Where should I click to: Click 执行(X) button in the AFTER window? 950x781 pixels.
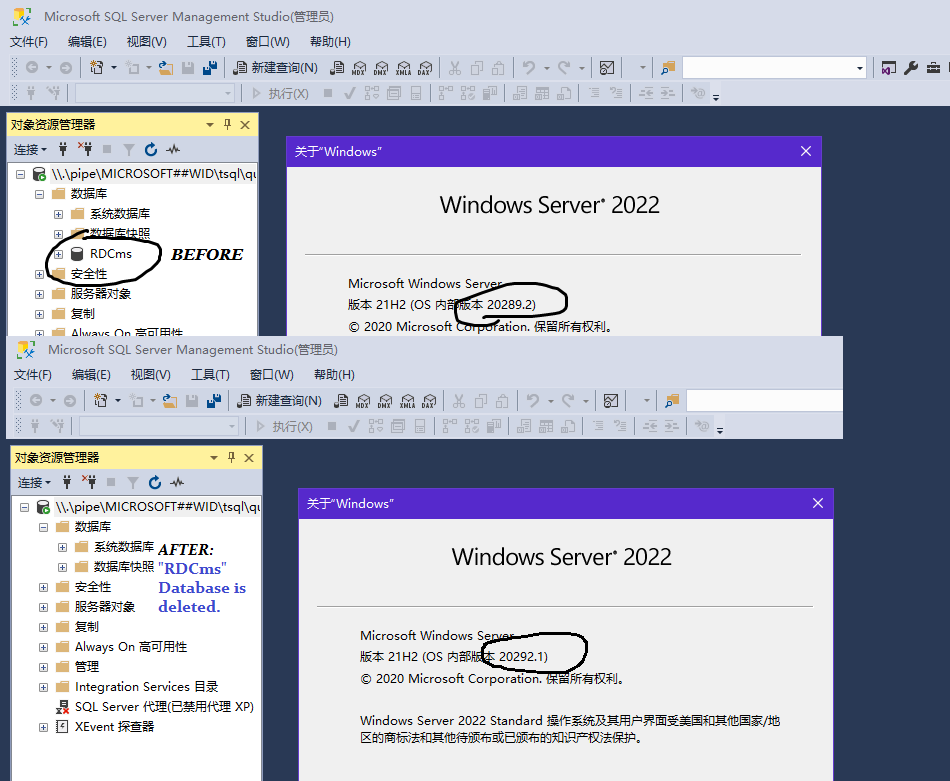284,426
